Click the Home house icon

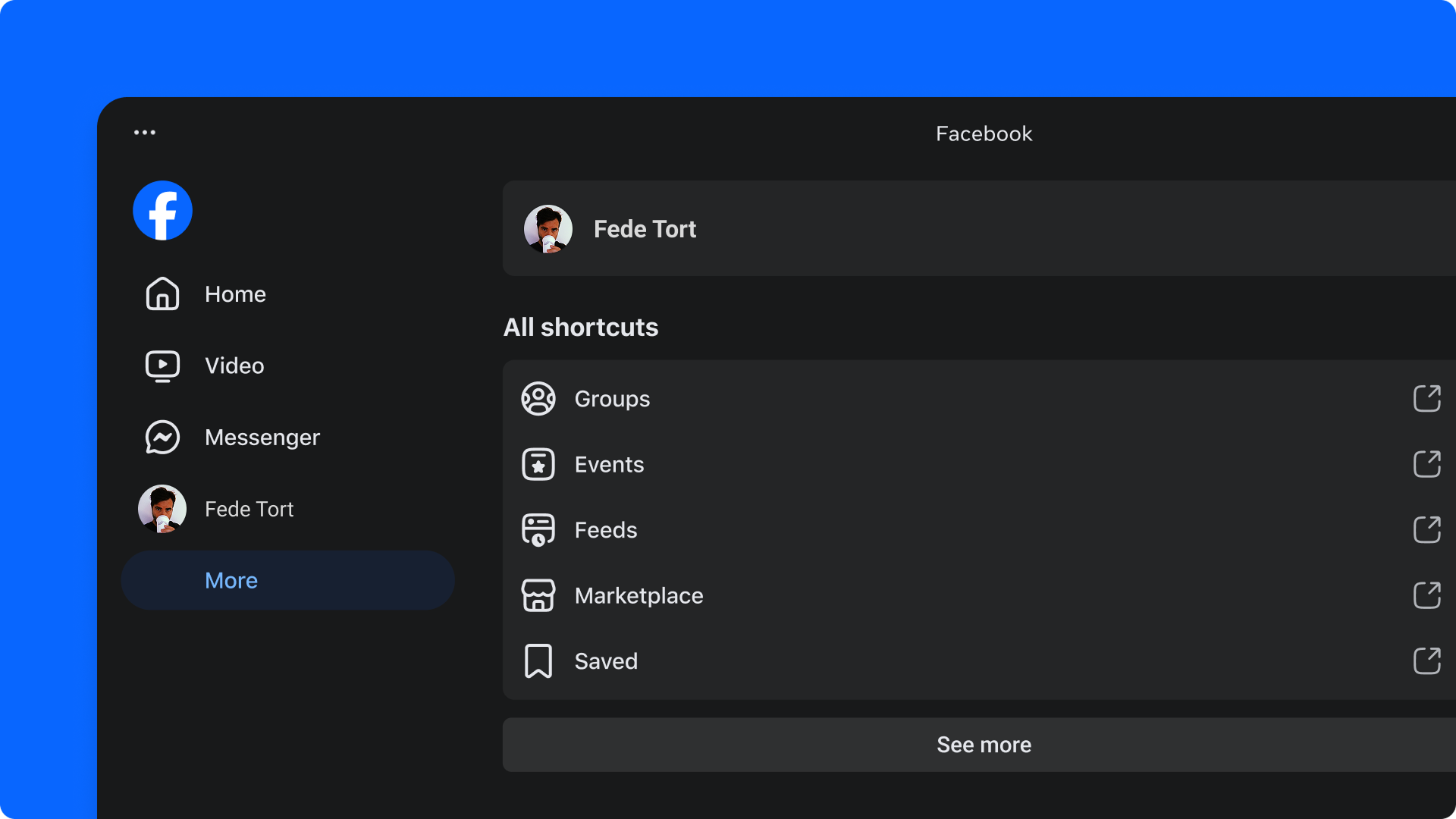(162, 293)
